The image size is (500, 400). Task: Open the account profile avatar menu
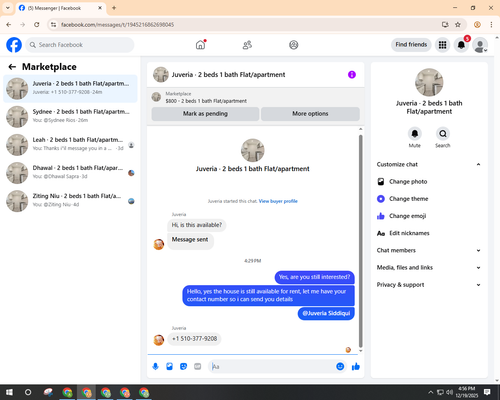(480, 45)
